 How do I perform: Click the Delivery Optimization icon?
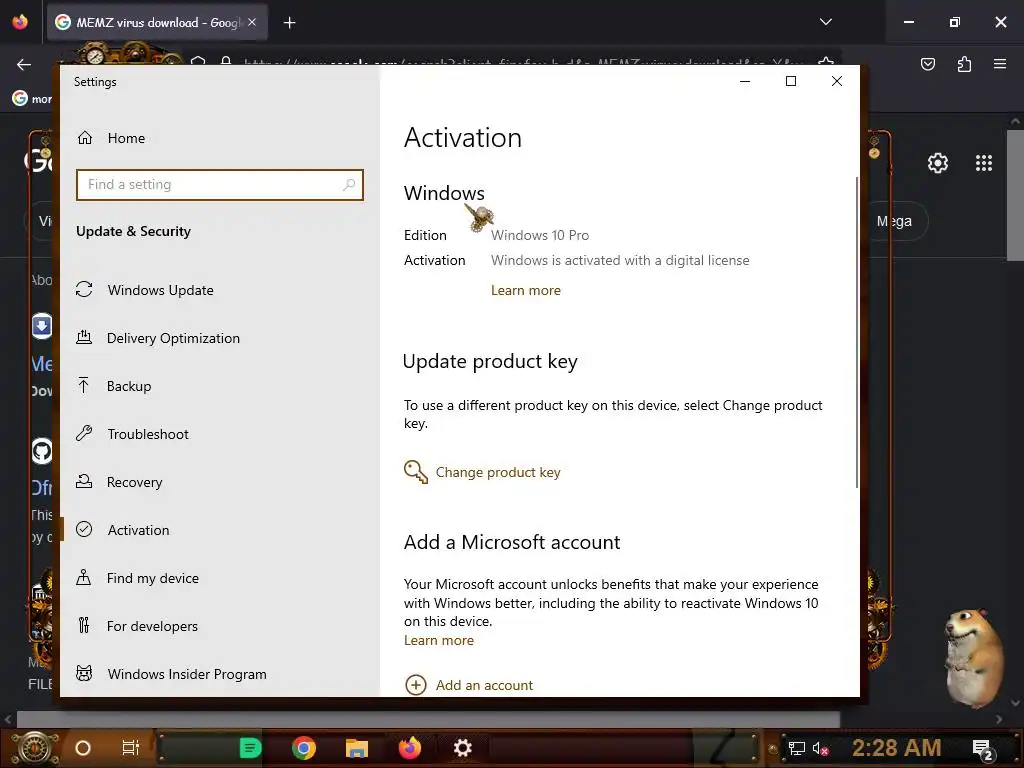84,337
